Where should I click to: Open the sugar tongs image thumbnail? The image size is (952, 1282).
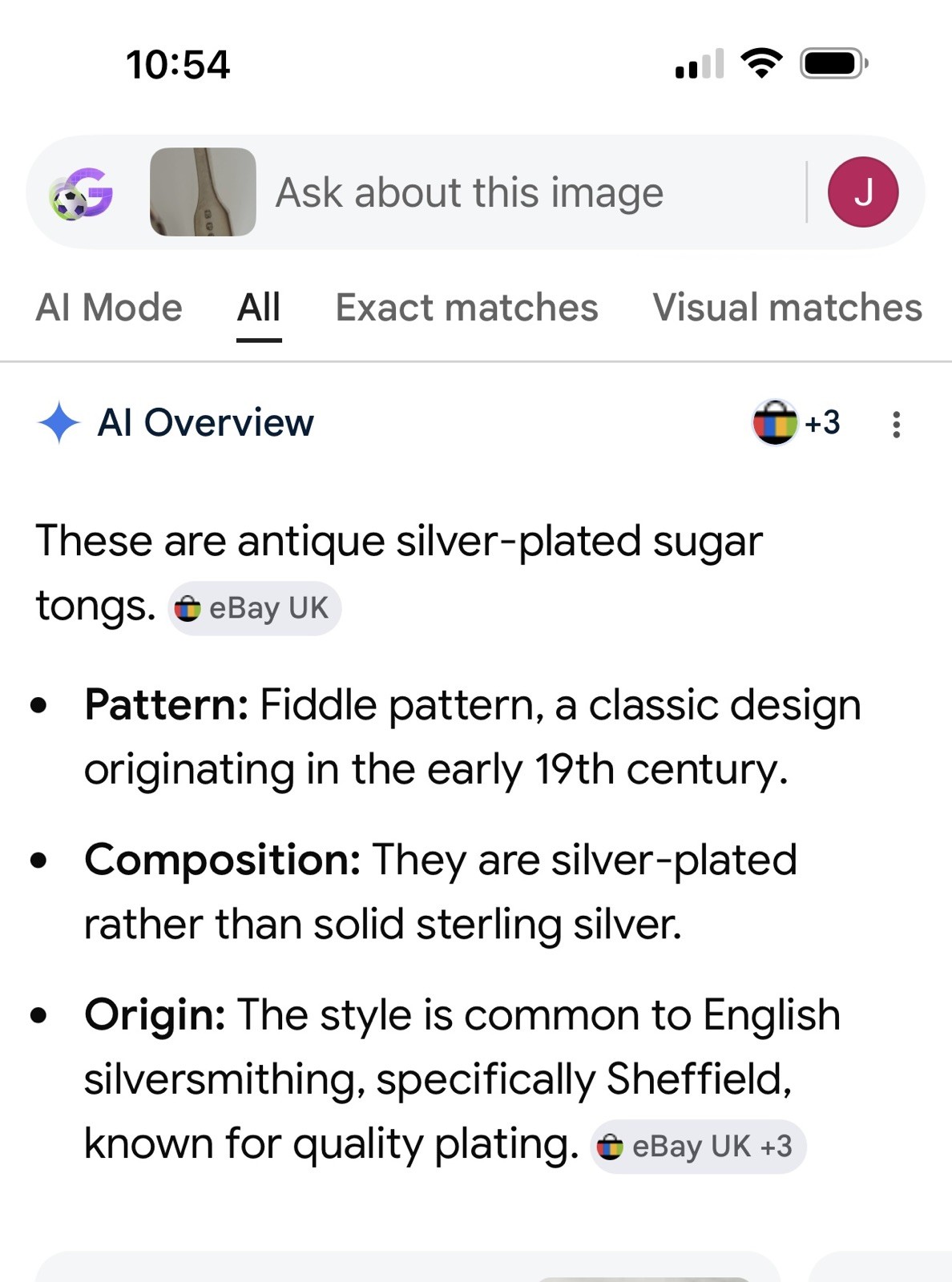203,191
